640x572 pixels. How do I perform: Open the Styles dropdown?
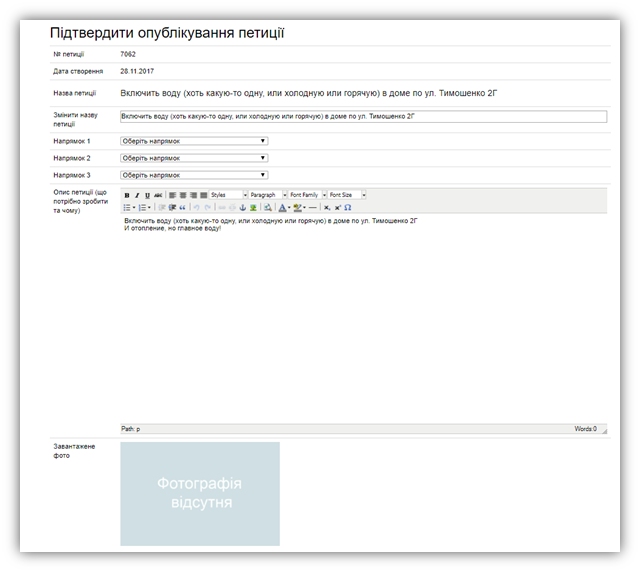click(229, 195)
